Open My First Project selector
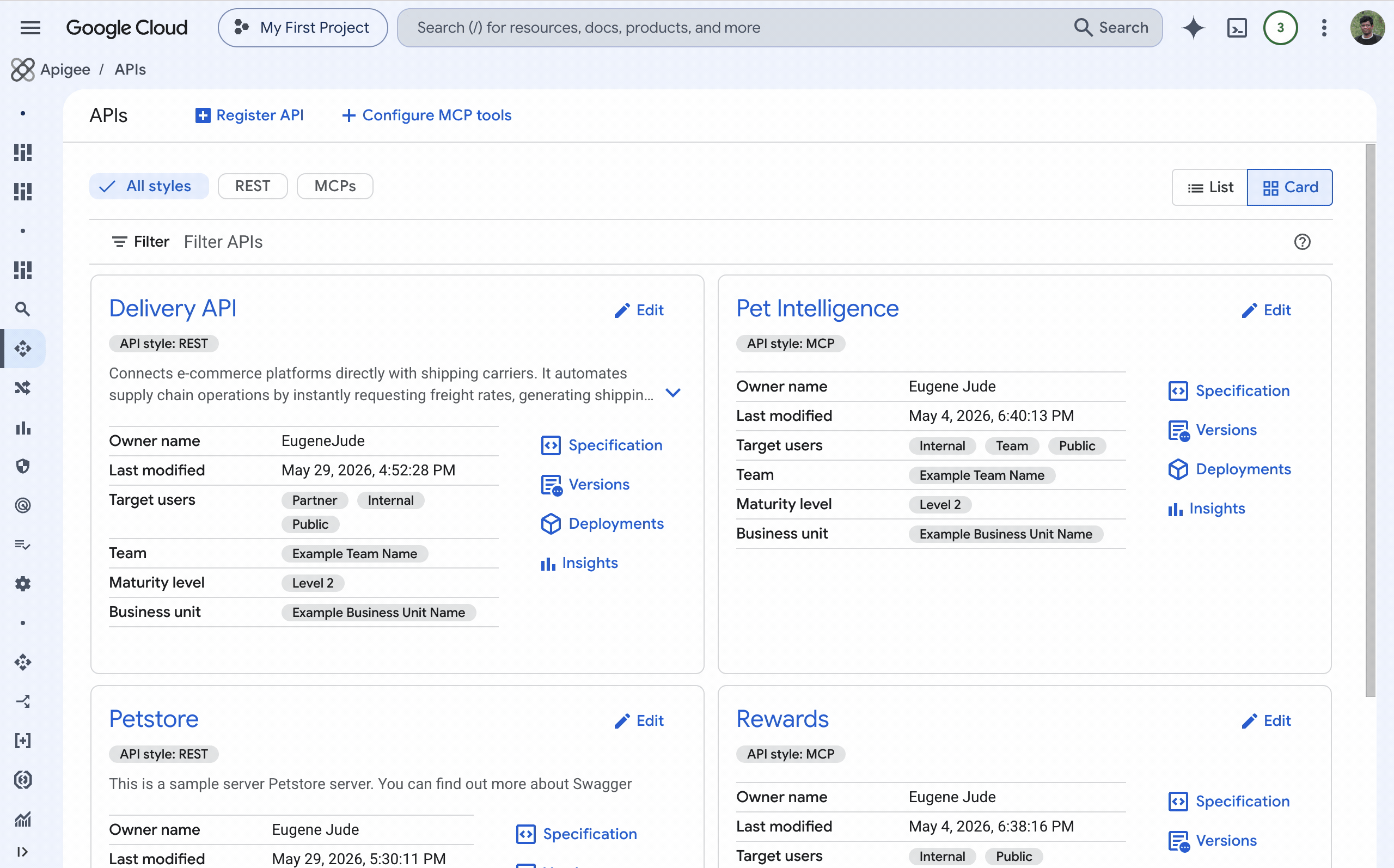The image size is (1394, 868). (302, 28)
